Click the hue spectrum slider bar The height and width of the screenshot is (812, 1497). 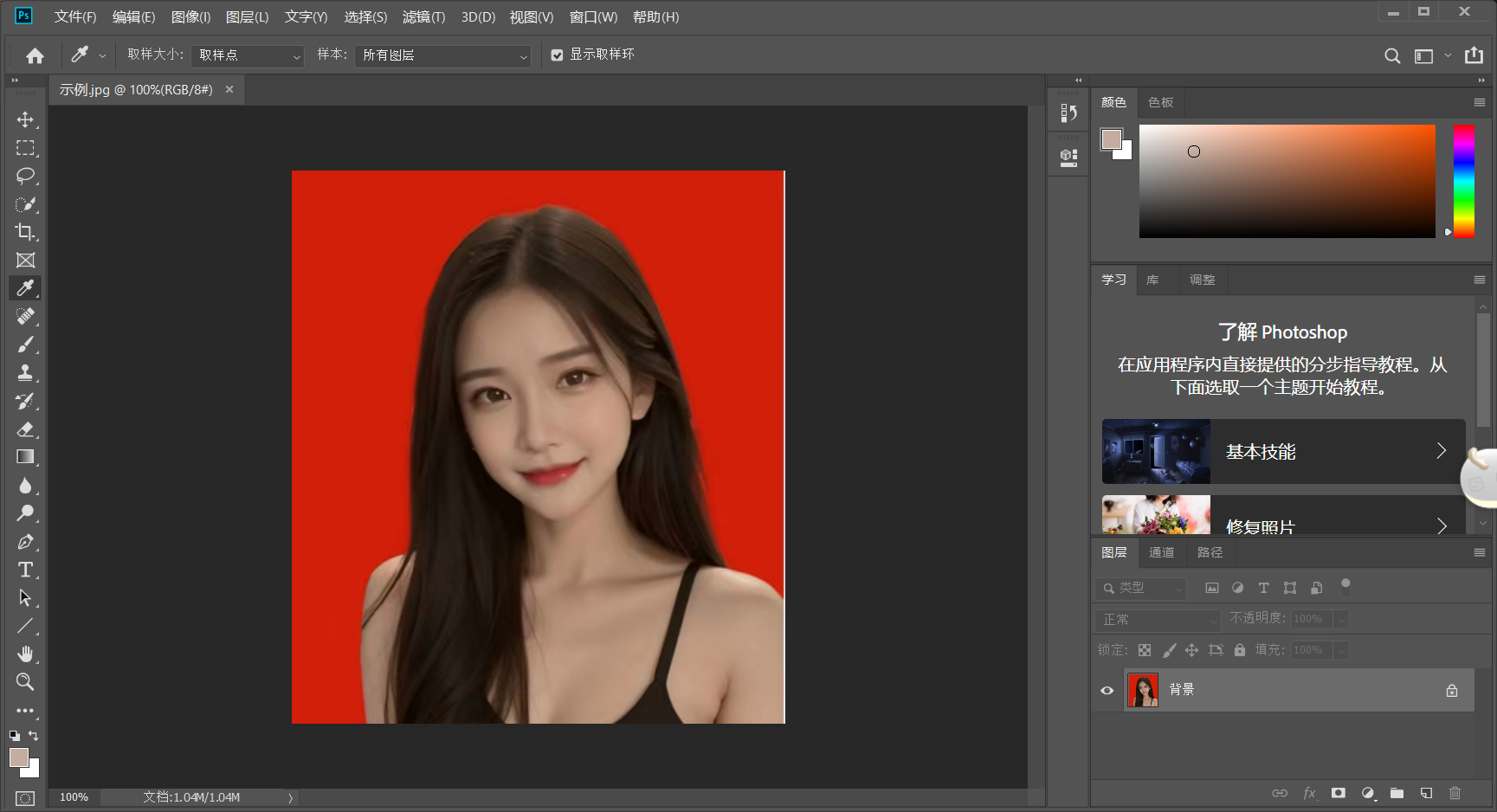pos(1464,181)
